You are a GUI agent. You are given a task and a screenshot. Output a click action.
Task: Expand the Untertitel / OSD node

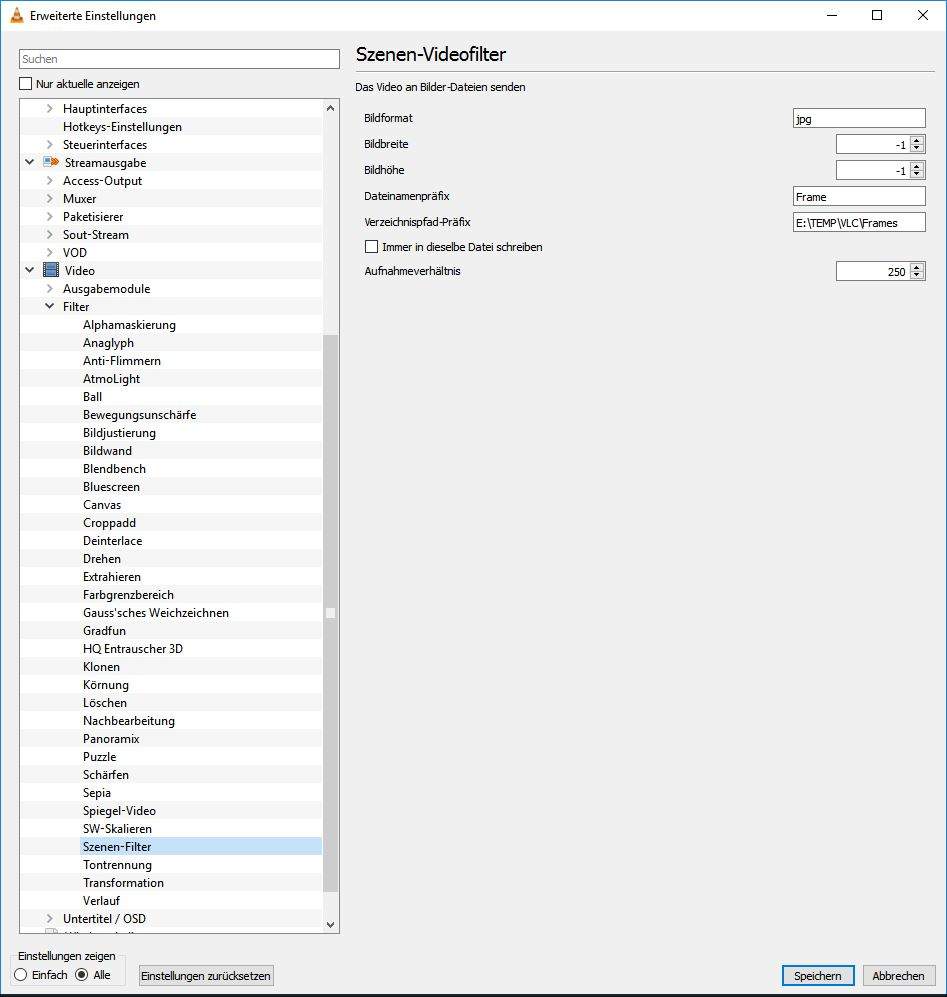click(x=49, y=918)
